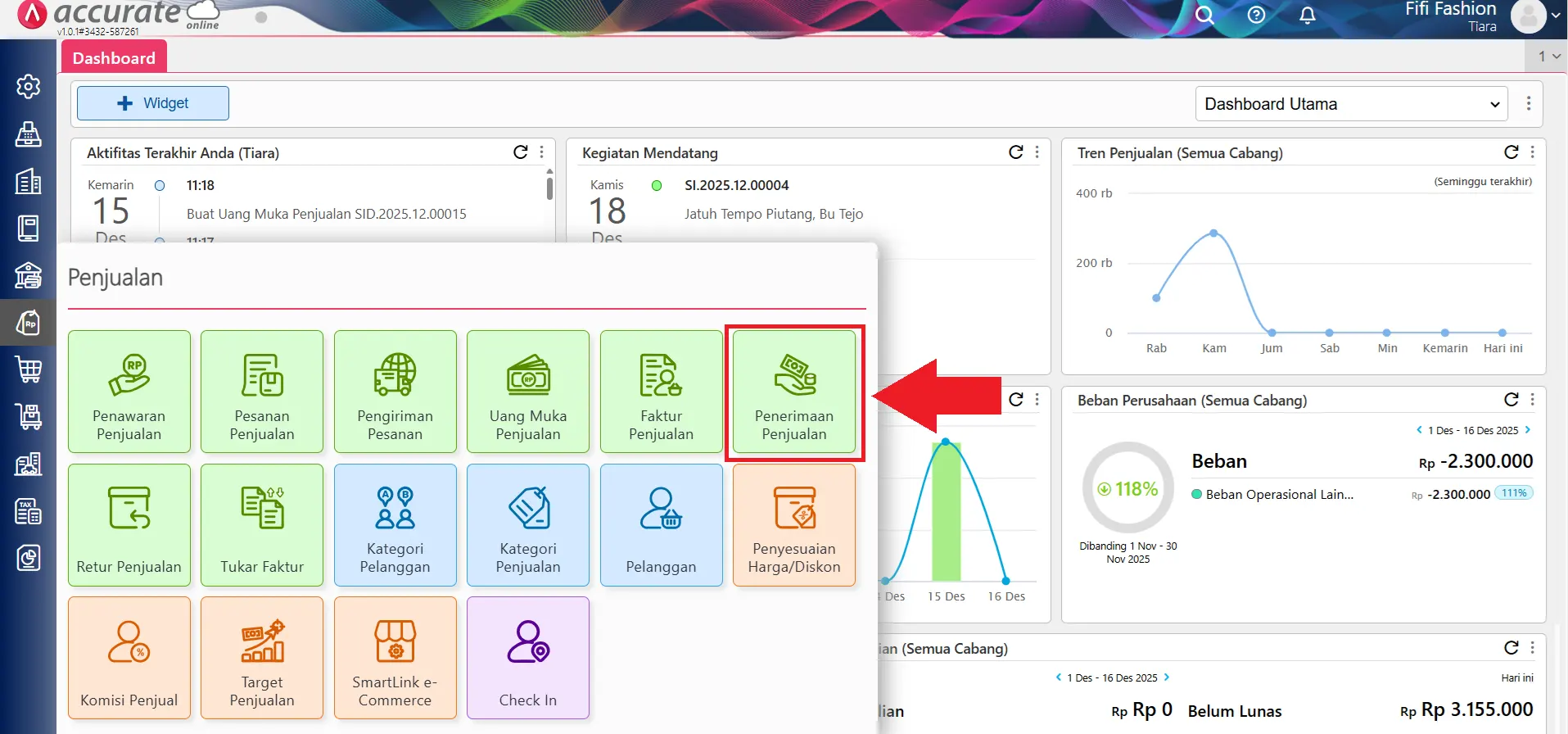Click Retur Penjualan tile
The height and width of the screenshot is (734, 1568).
click(x=129, y=525)
